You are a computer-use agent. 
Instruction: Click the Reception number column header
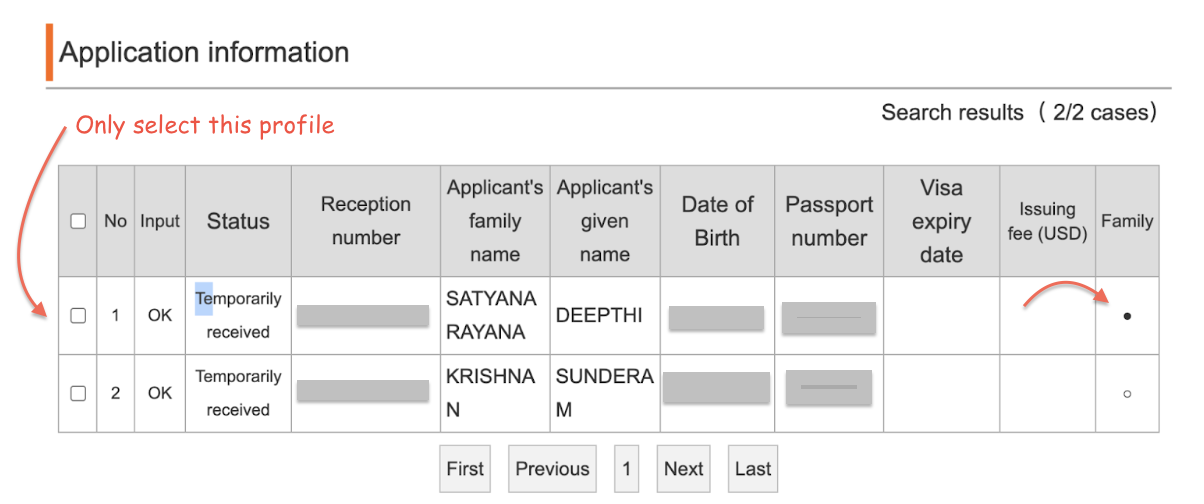(366, 221)
